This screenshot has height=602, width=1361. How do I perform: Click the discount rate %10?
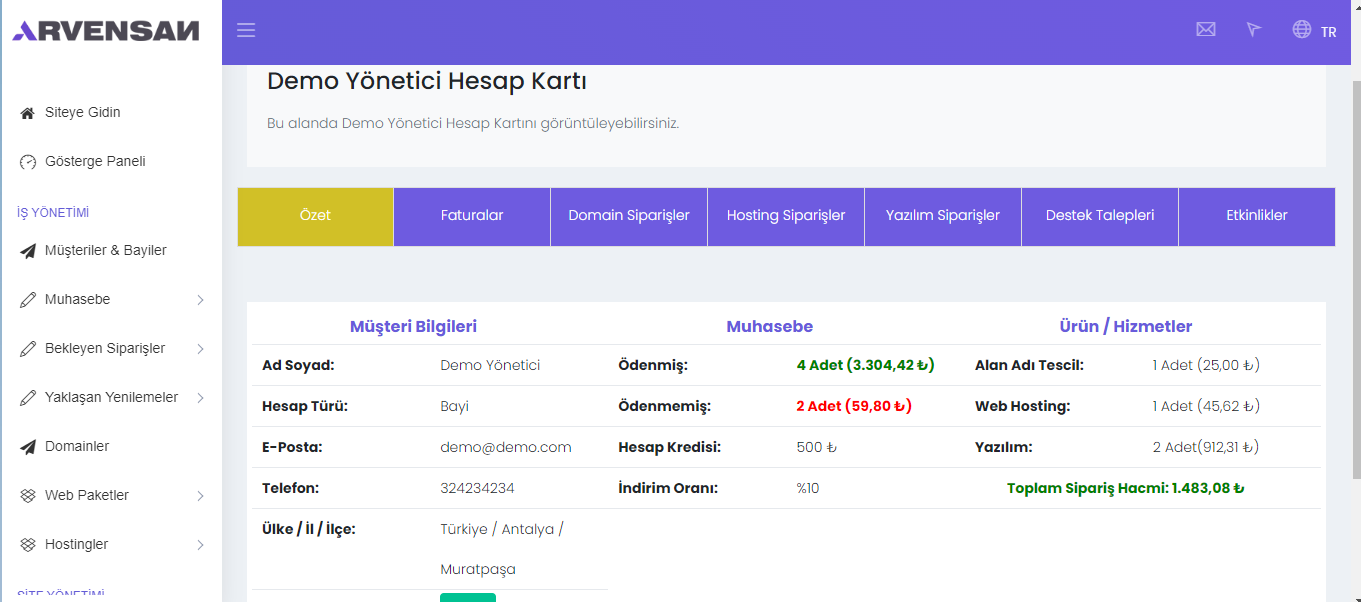(808, 488)
